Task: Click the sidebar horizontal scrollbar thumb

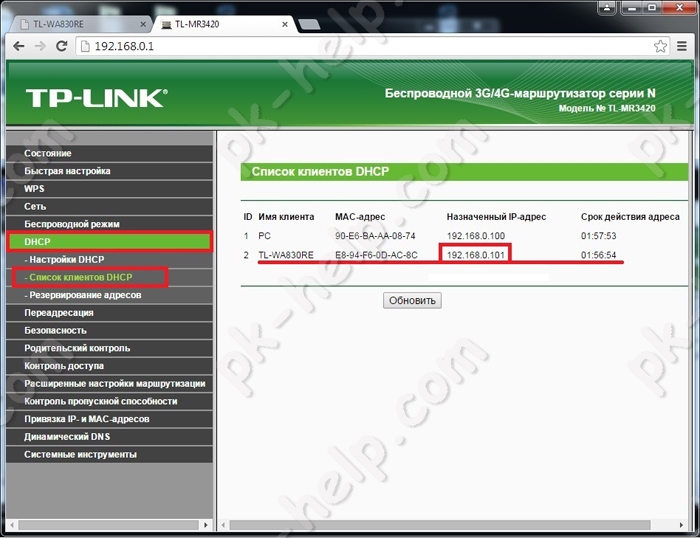Action: (108, 525)
